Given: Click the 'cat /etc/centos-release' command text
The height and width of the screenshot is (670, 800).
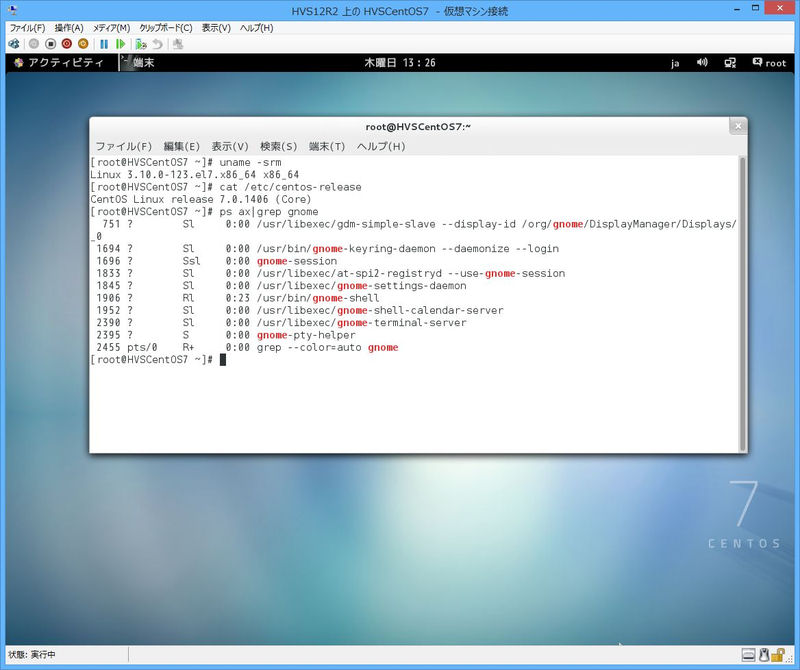Looking at the screenshot, I should pos(290,187).
